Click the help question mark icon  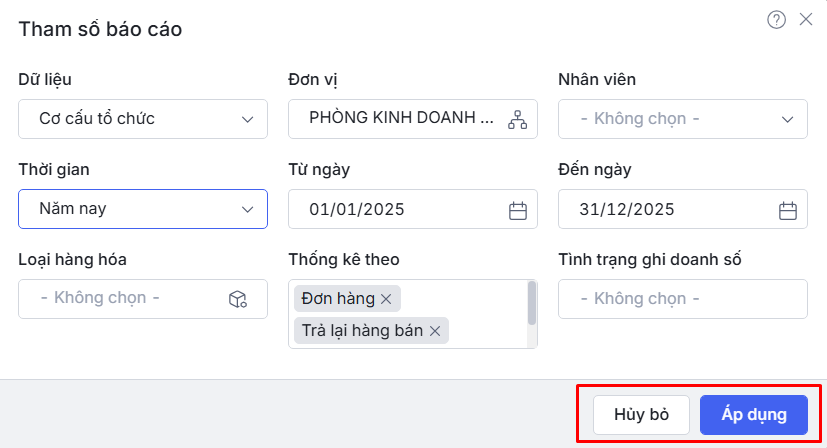776,19
